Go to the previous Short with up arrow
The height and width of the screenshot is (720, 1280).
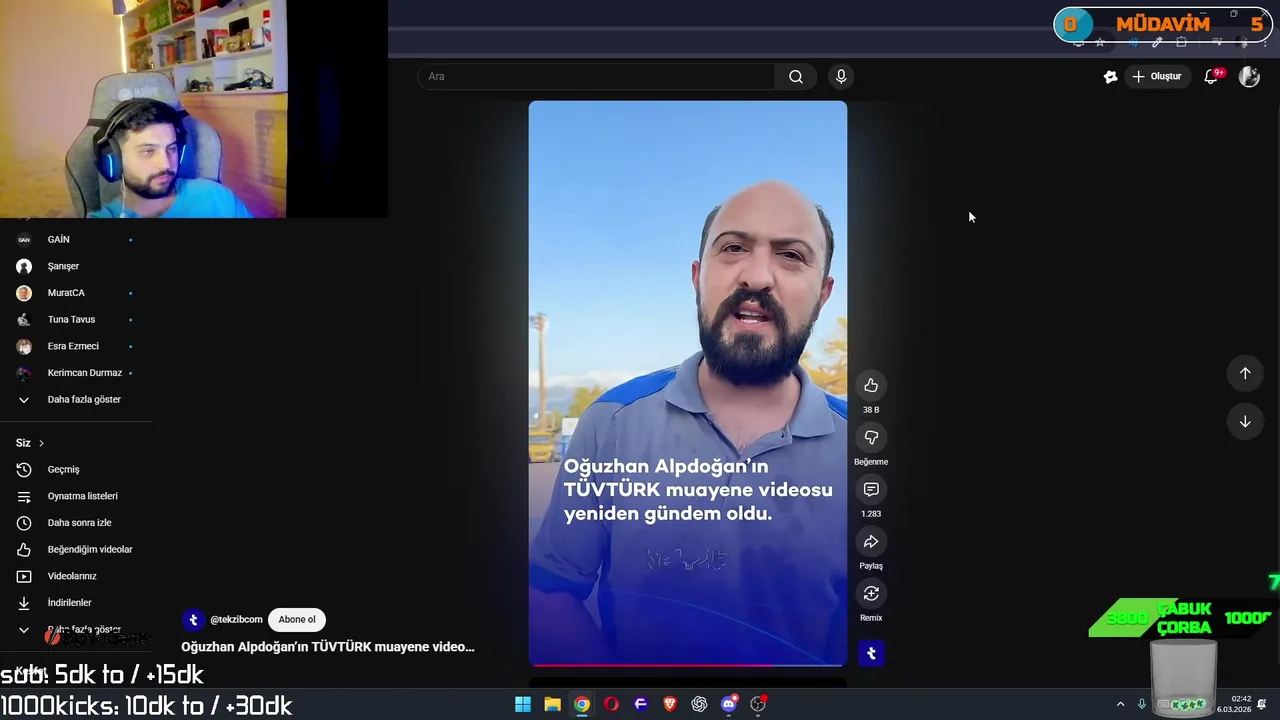click(1245, 373)
